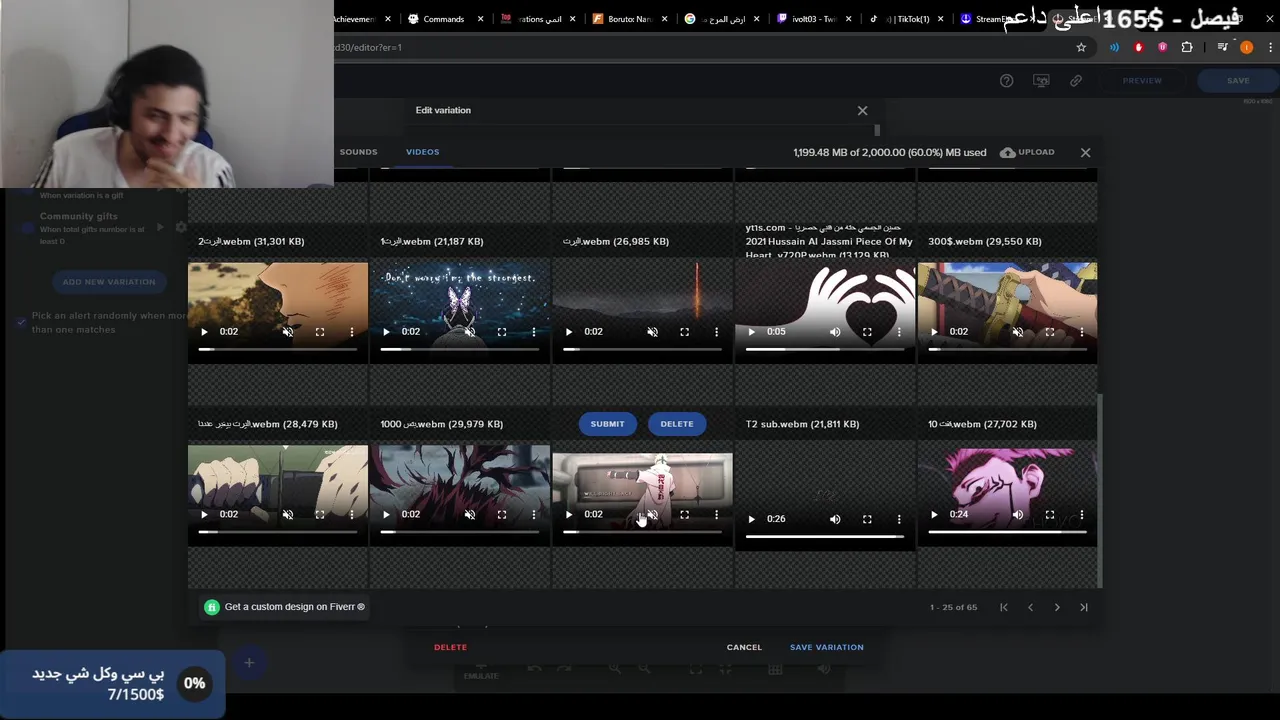Seek in the Hussain Al Jassmi video progress bar

[x=825, y=350]
